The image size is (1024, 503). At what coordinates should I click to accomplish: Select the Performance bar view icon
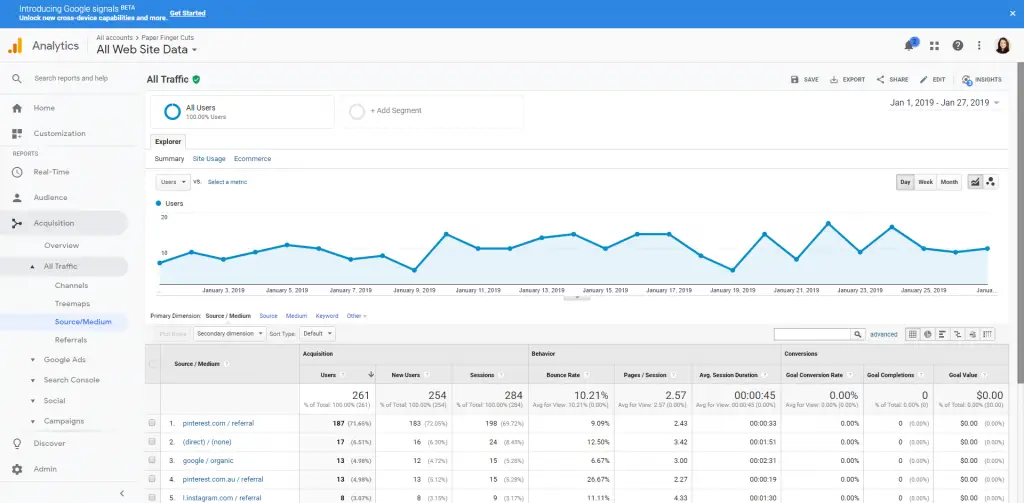[x=942, y=334]
